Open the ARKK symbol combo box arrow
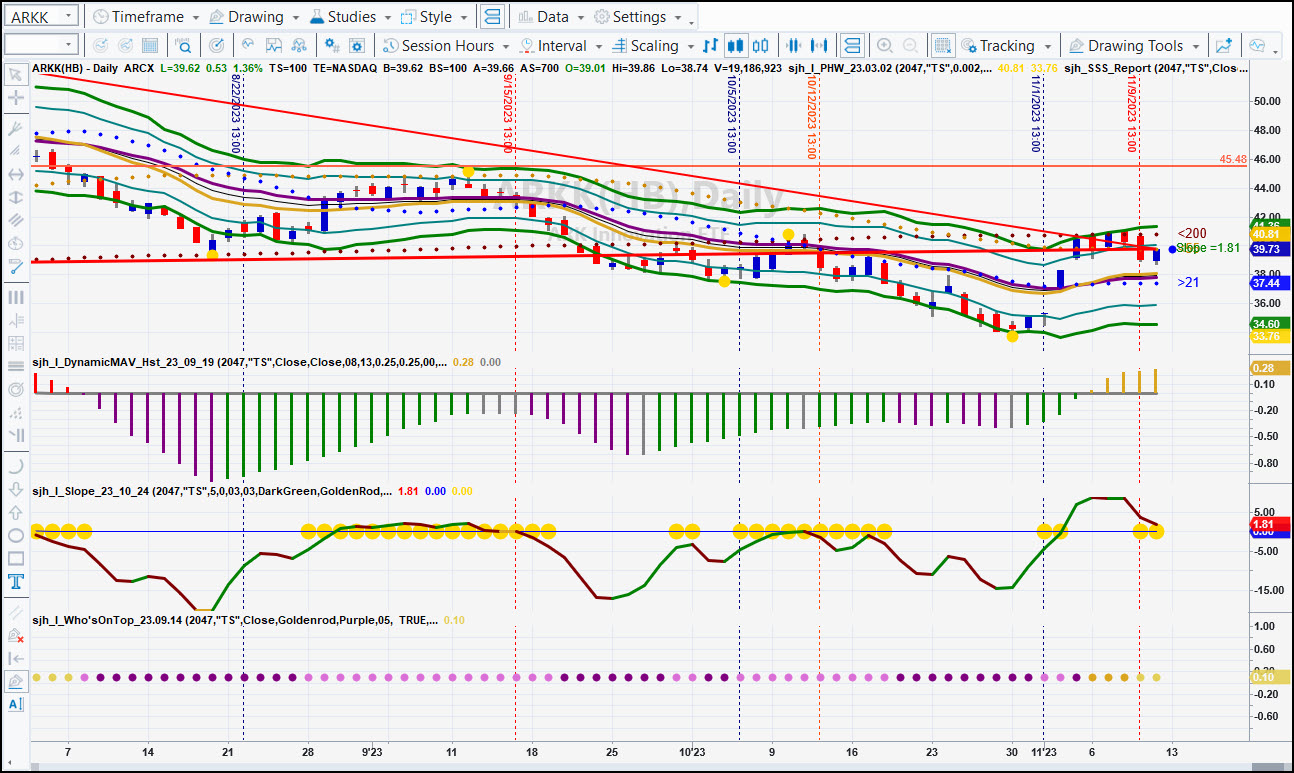The height and width of the screenshot is (773, 1294). point(68,17)
